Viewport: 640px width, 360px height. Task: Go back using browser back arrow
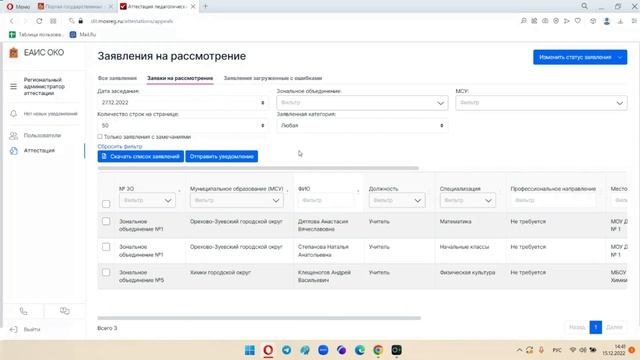tap(11, 21)
